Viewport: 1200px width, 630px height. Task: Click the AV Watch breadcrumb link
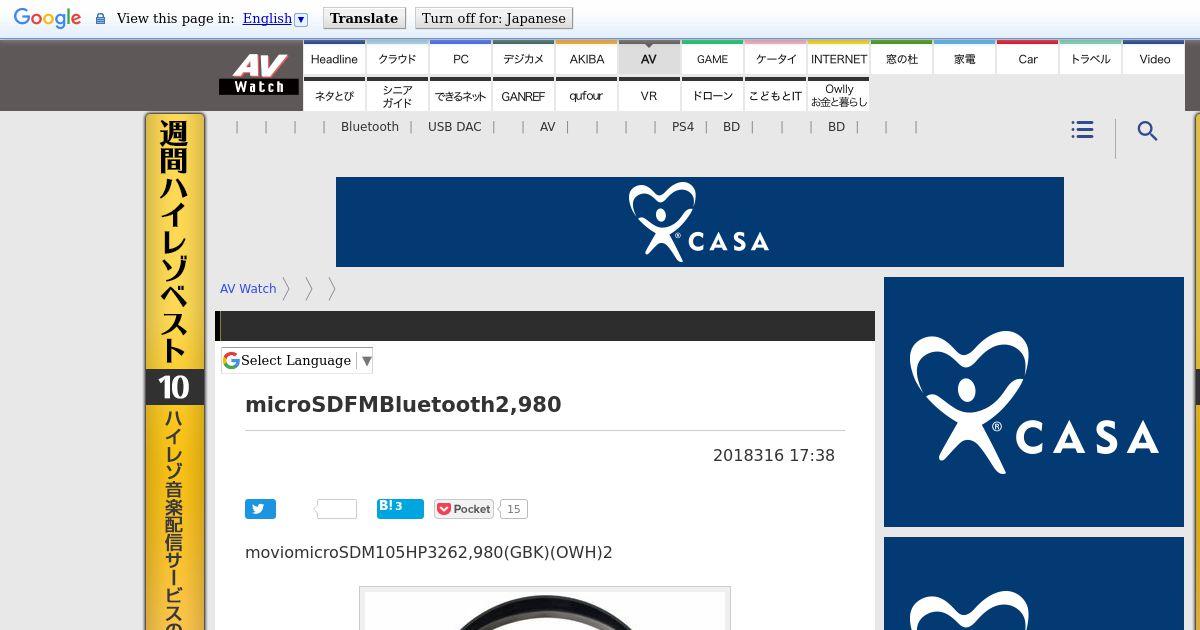tap(248, 288)
